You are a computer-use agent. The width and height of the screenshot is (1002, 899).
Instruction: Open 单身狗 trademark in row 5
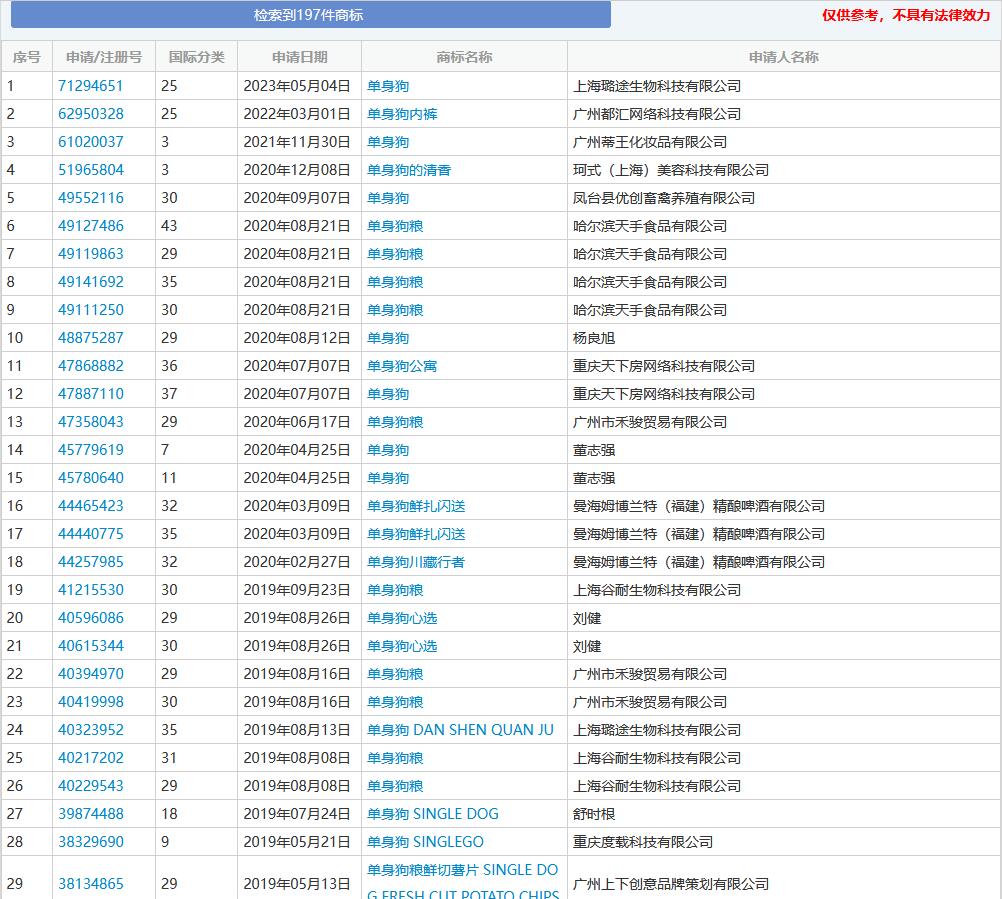coord(388,197)
